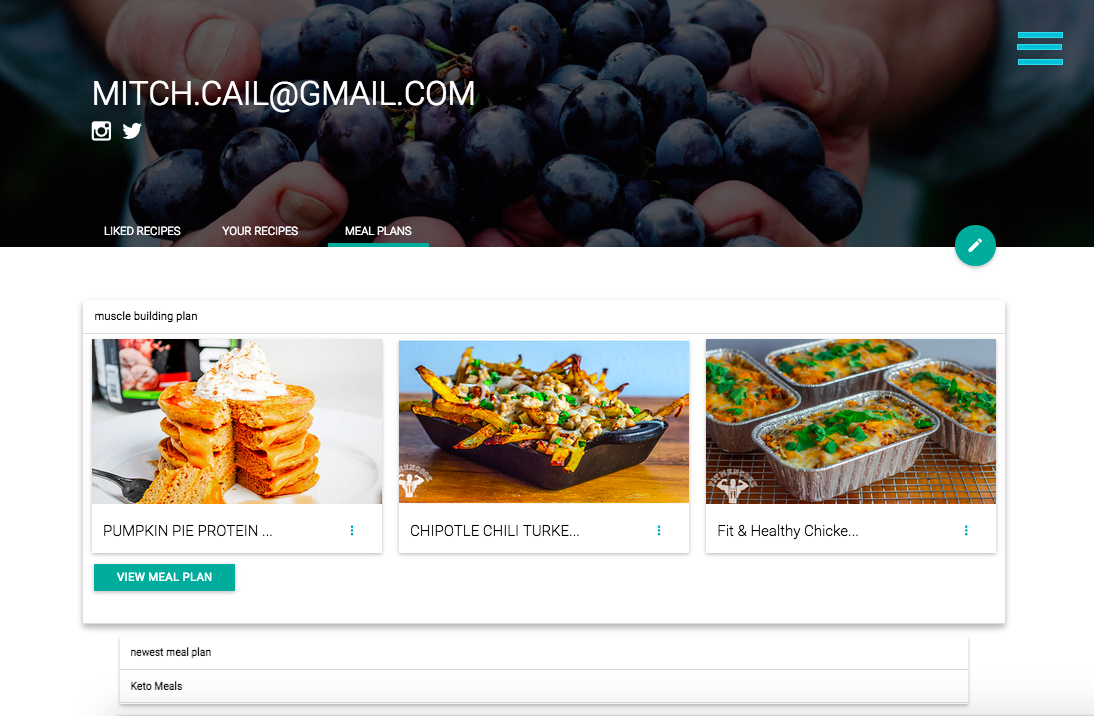Open options menu for Pumpkin Pie Protein card
Viewport: 1094px width, 716px height.
pos(352,530)
